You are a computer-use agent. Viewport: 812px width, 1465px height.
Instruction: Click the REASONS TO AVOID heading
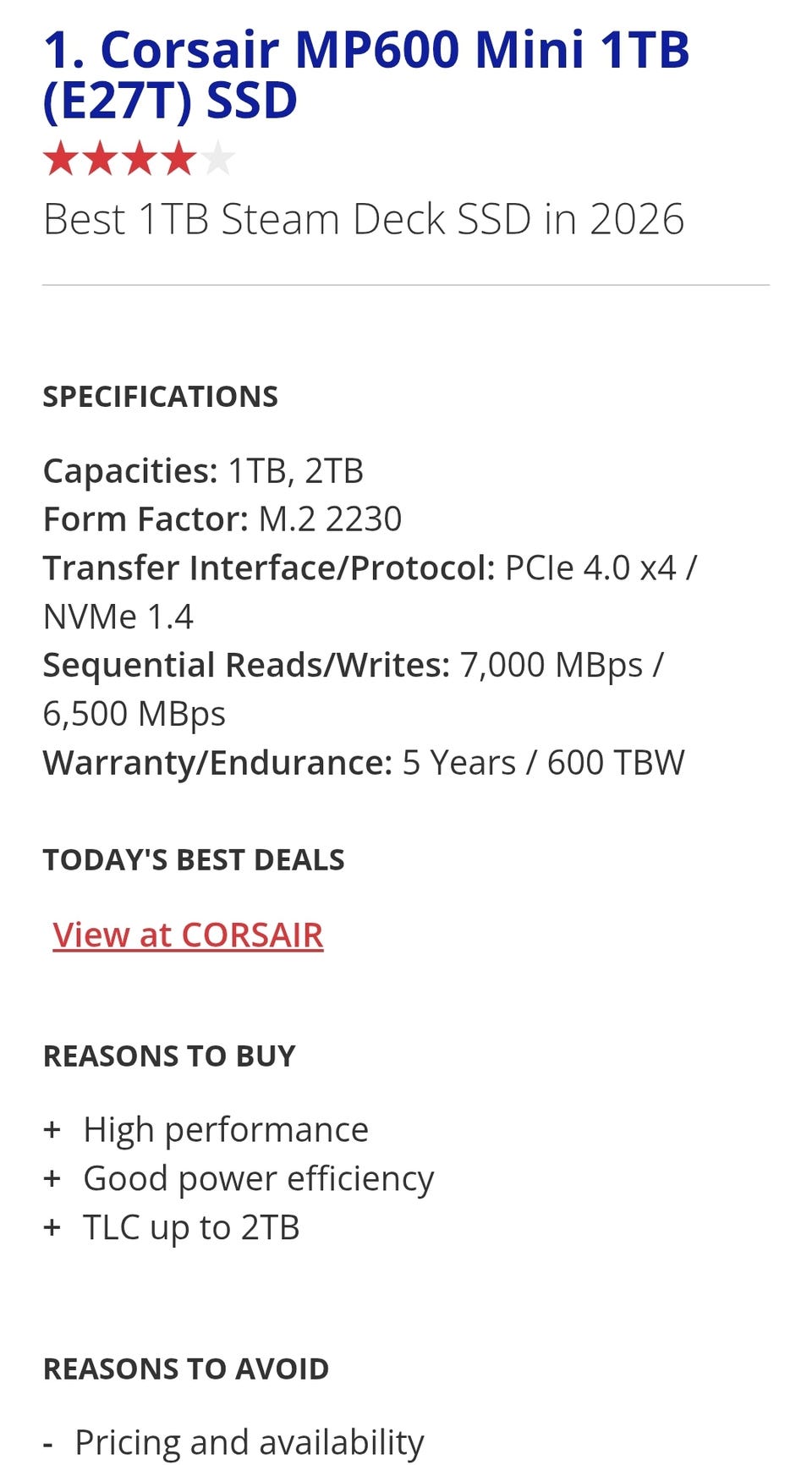[x=186, y=1369]
